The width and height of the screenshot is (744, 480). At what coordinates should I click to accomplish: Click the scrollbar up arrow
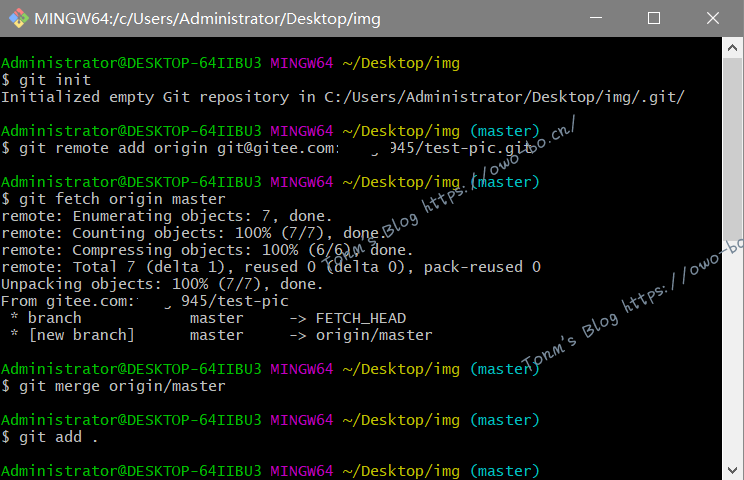click(732, 47)
